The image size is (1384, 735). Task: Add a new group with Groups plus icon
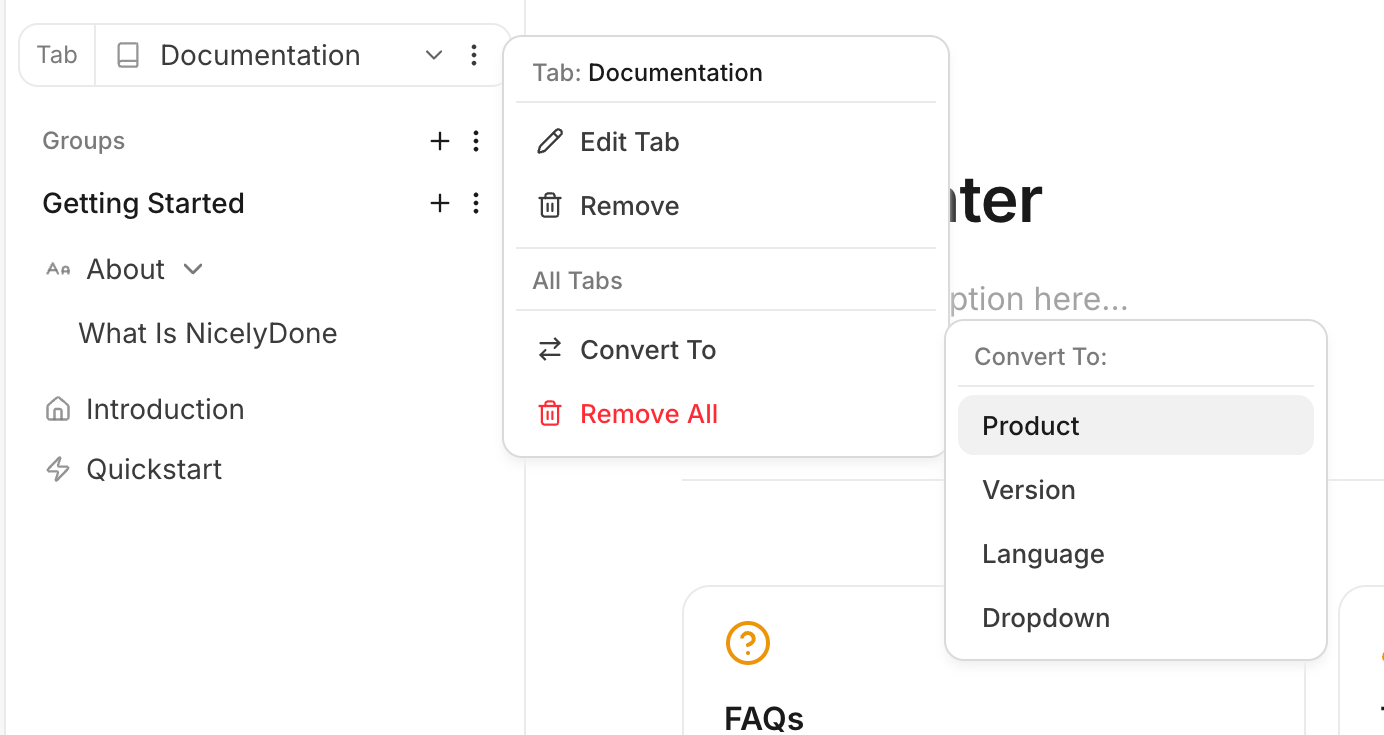coord(439,141)
